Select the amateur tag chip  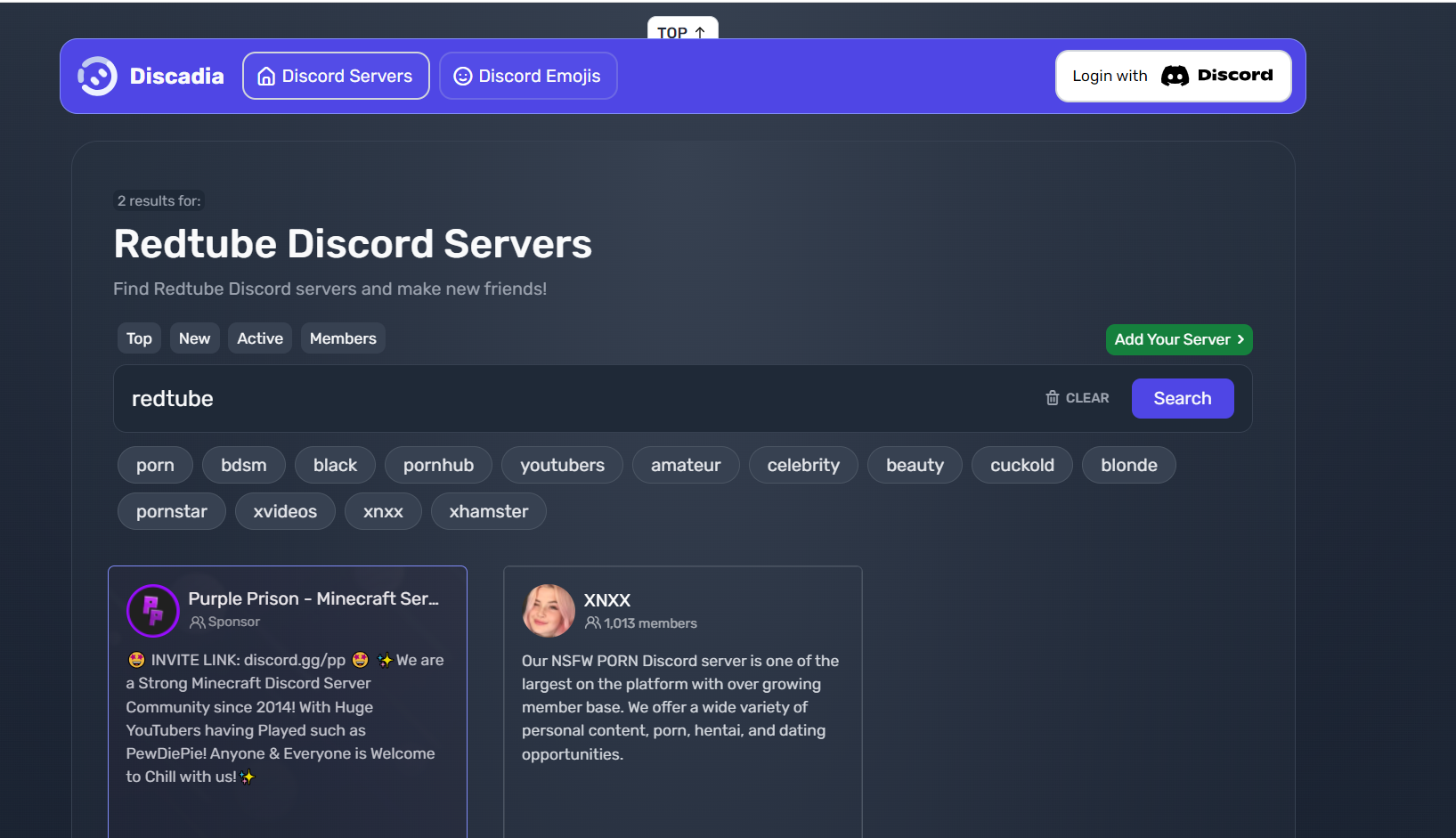point(686,465)
